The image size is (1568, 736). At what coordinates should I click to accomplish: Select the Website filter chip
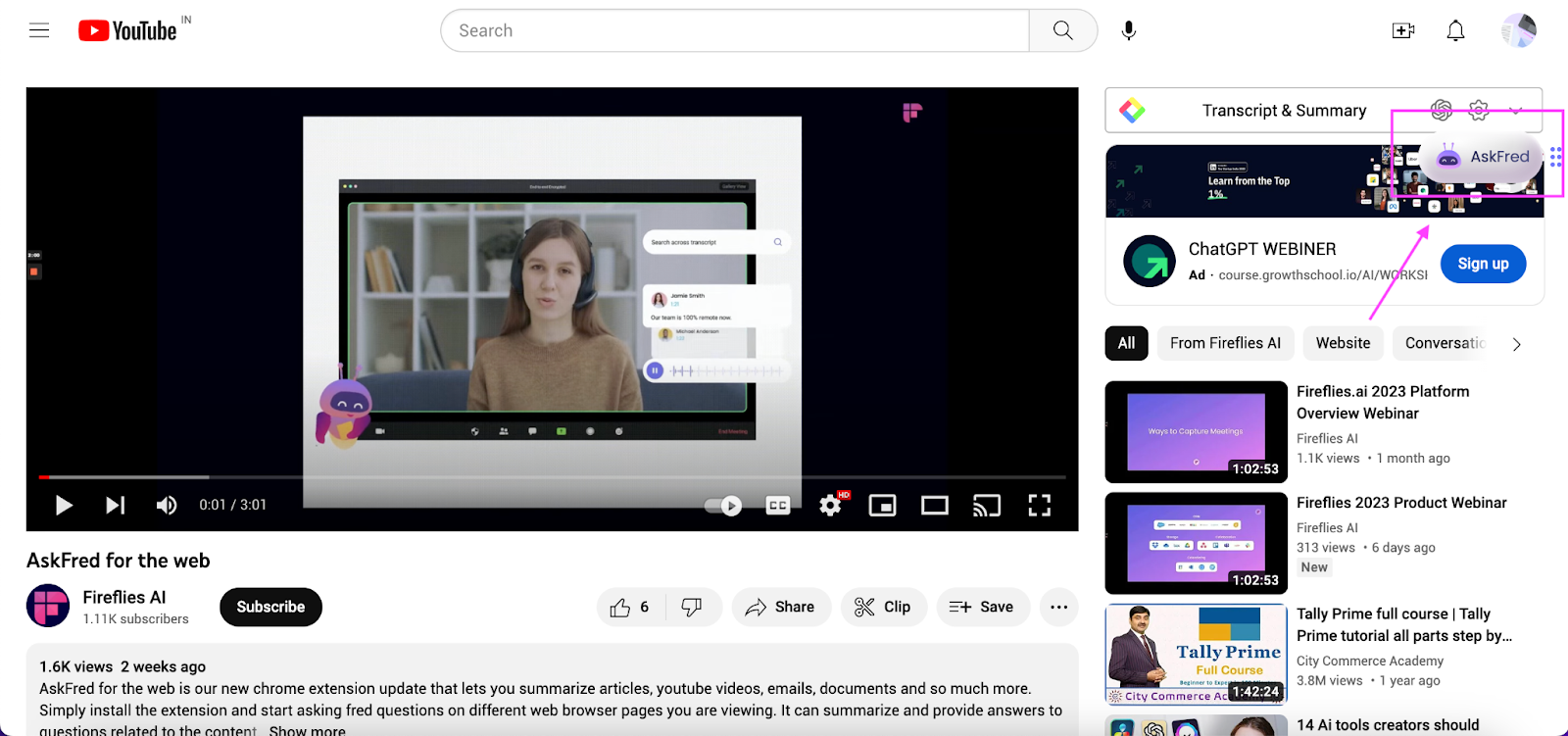pos(1343,343)
